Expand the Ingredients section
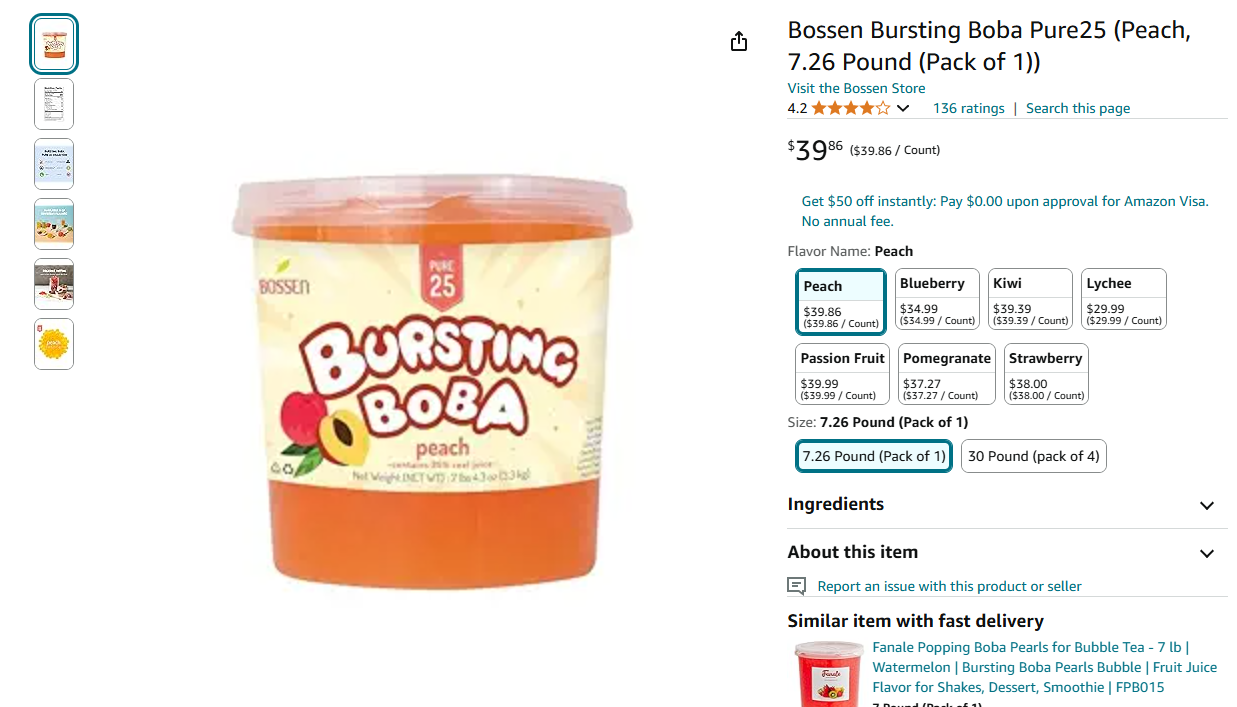 tap(1007, 505)
